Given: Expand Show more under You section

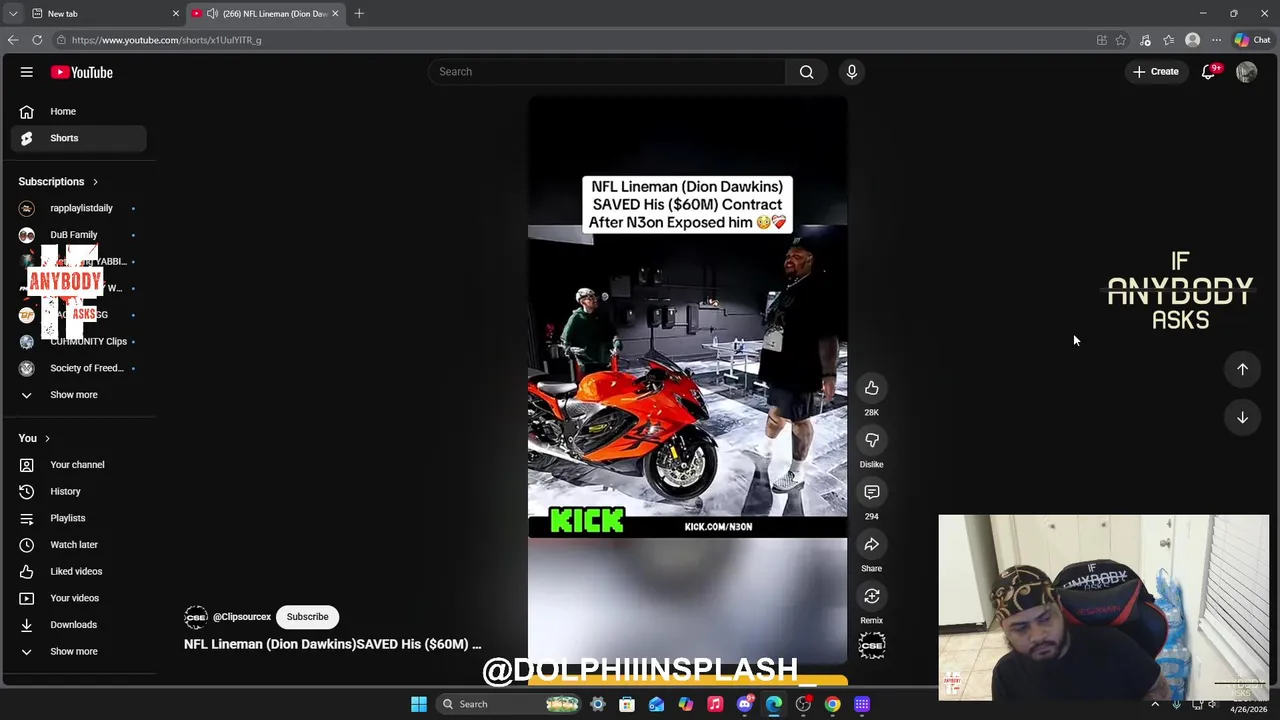Looking at the screenshot, I should [x=79, y=651].
